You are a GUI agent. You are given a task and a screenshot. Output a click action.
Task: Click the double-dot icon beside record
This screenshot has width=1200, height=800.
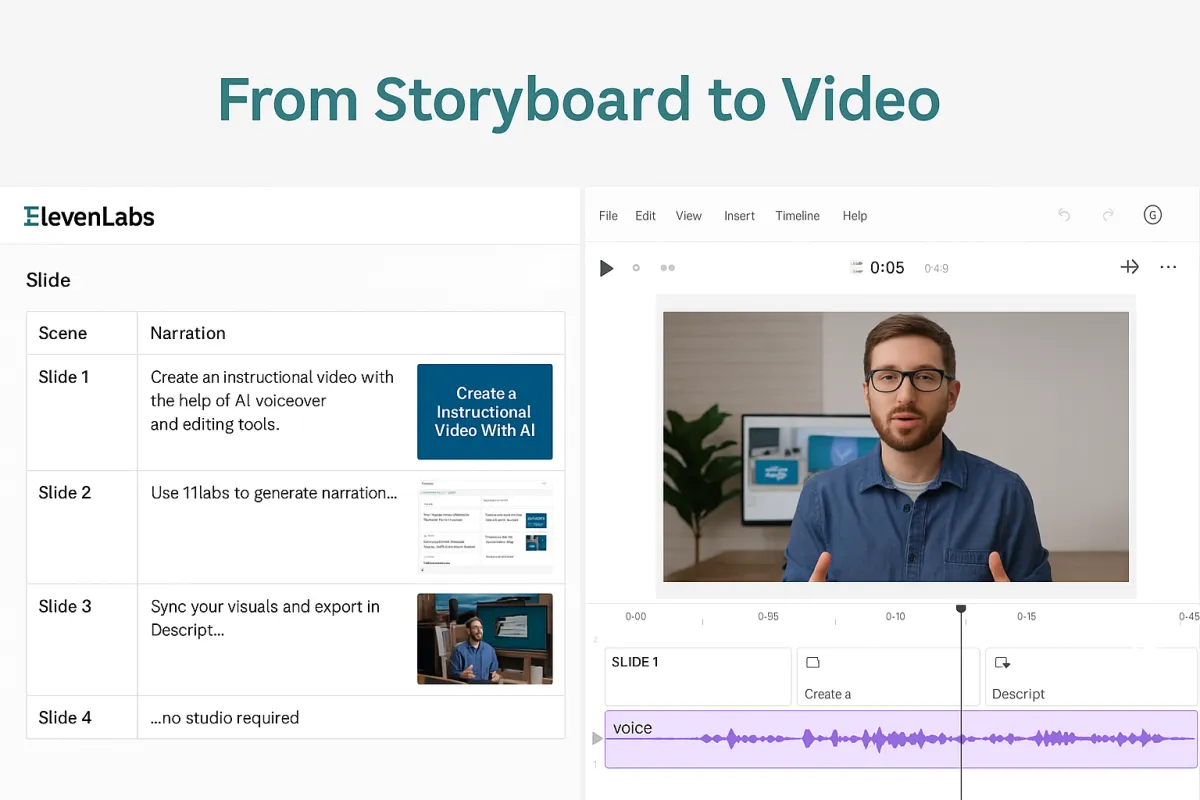point(668,268)
